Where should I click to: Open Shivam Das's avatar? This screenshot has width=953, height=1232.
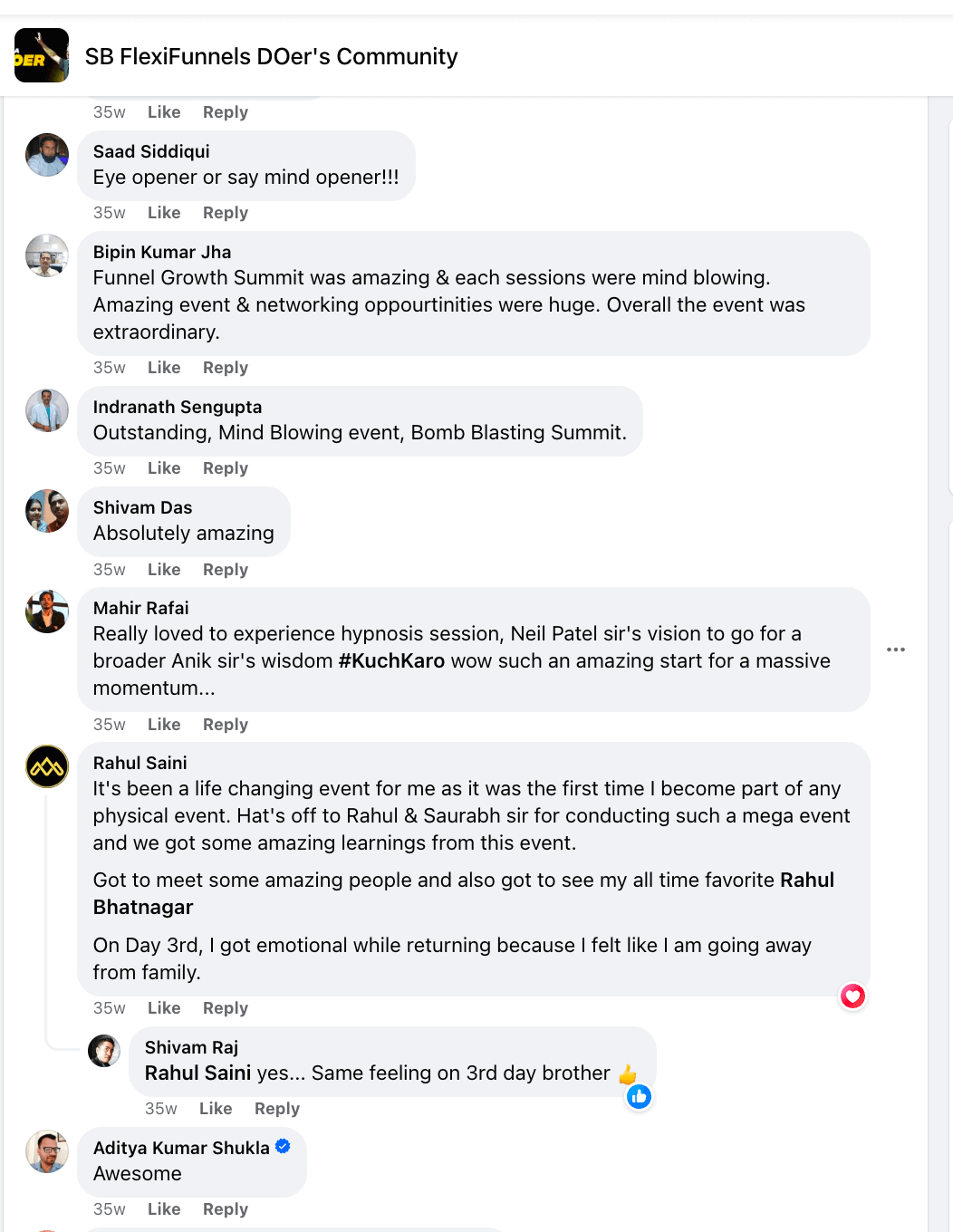pyautogui.click(x=47, y=511)
